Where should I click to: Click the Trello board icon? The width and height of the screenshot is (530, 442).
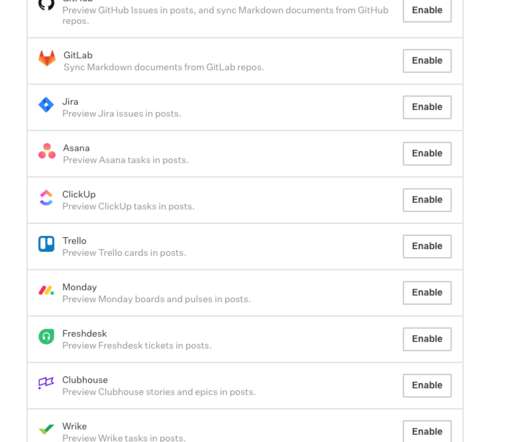[x=46, y=244]
